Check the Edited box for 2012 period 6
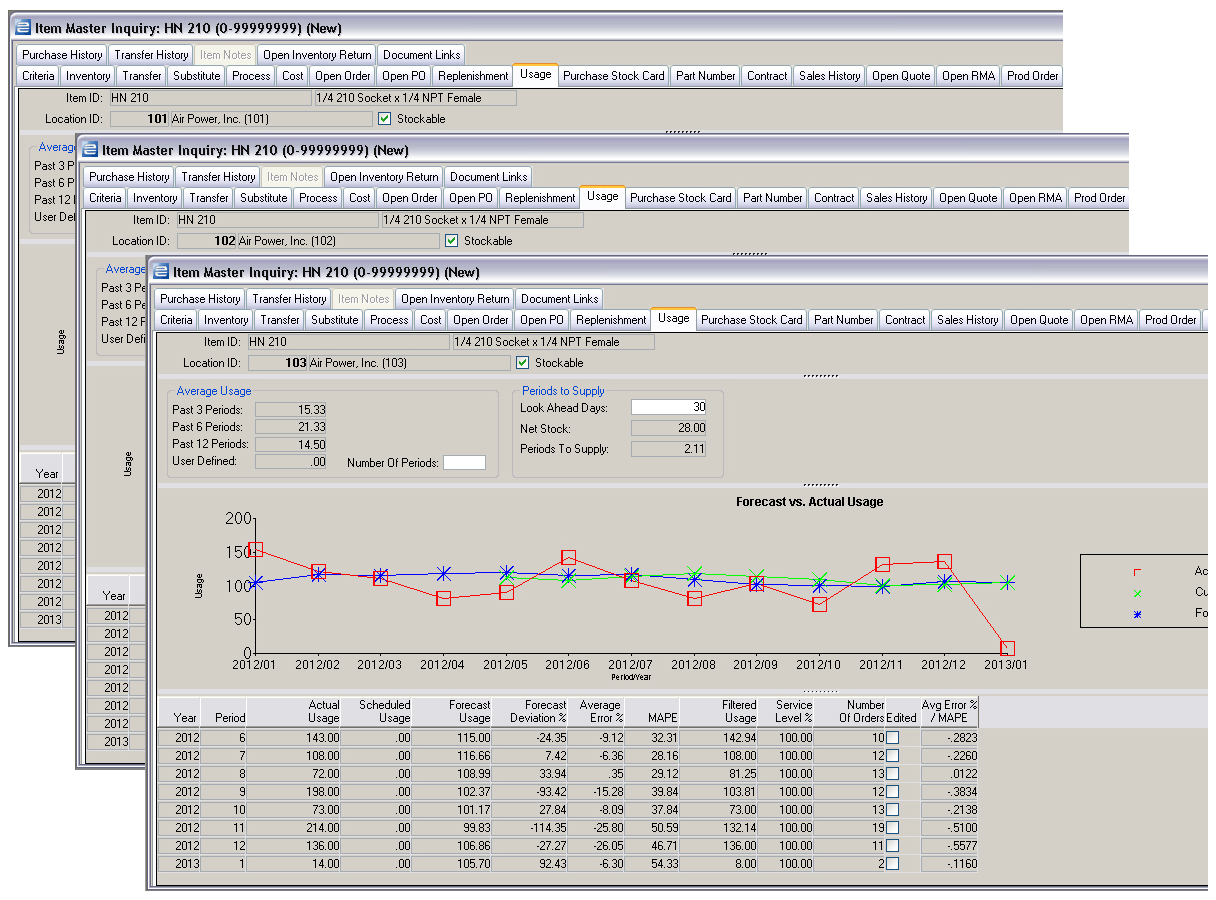This screenshot has width=1216, height=900. (x=892, y=737)
